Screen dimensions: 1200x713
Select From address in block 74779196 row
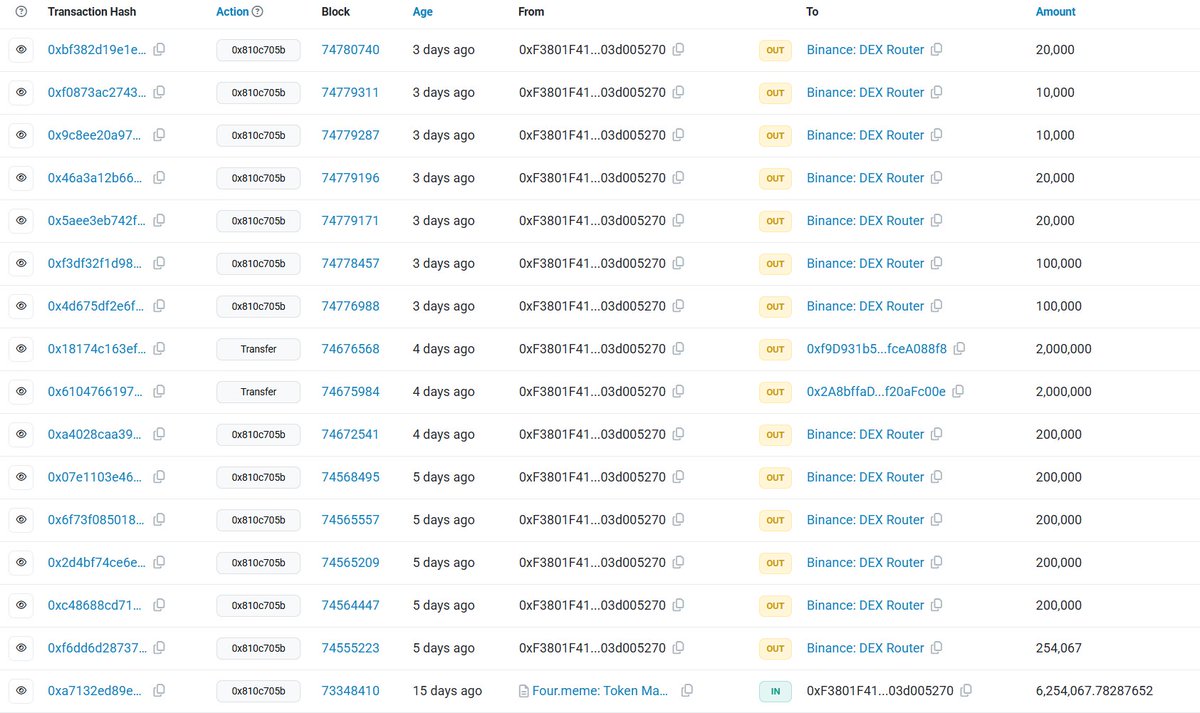[x=592, y=178]
